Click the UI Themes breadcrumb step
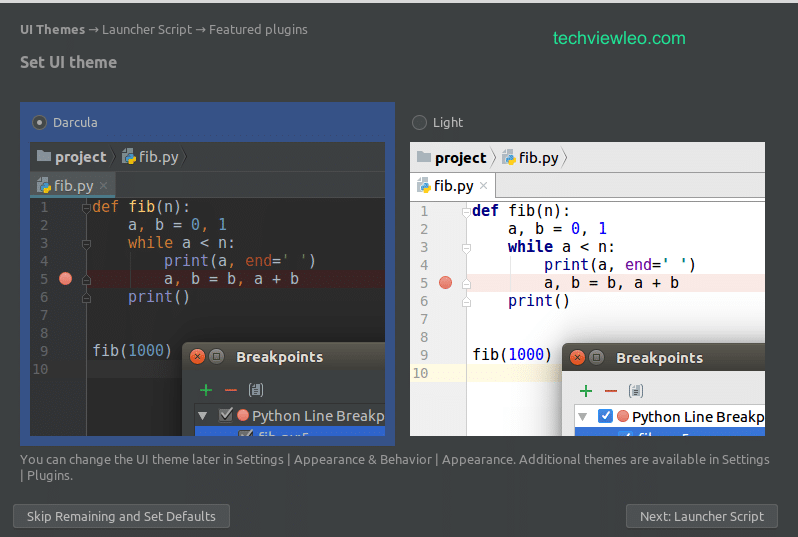The height and width of the screenshot is (537, 798). 52,30
